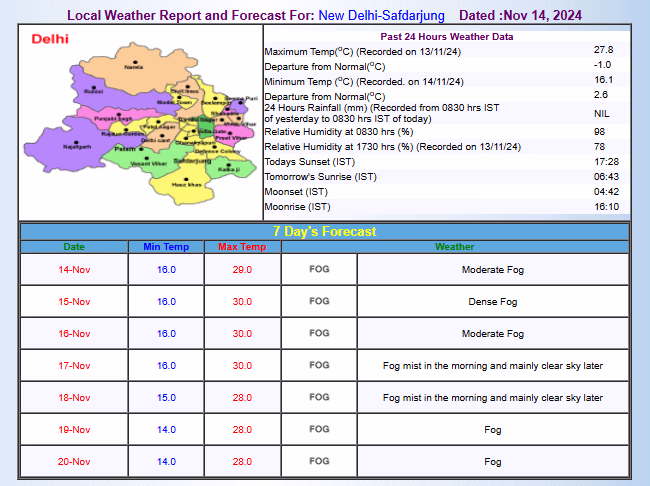Click the FOG weather icon for 20-Nov

click(x=319, y=461)
